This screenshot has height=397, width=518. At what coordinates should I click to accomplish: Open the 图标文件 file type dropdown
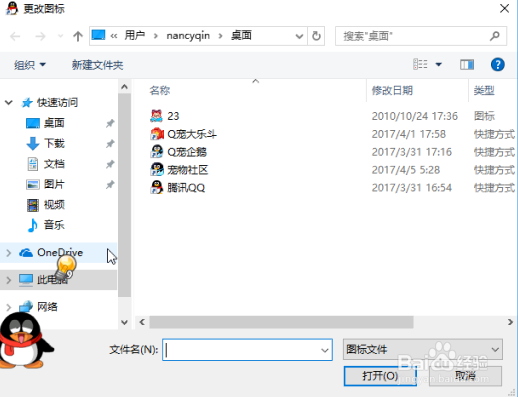point(423,349)
